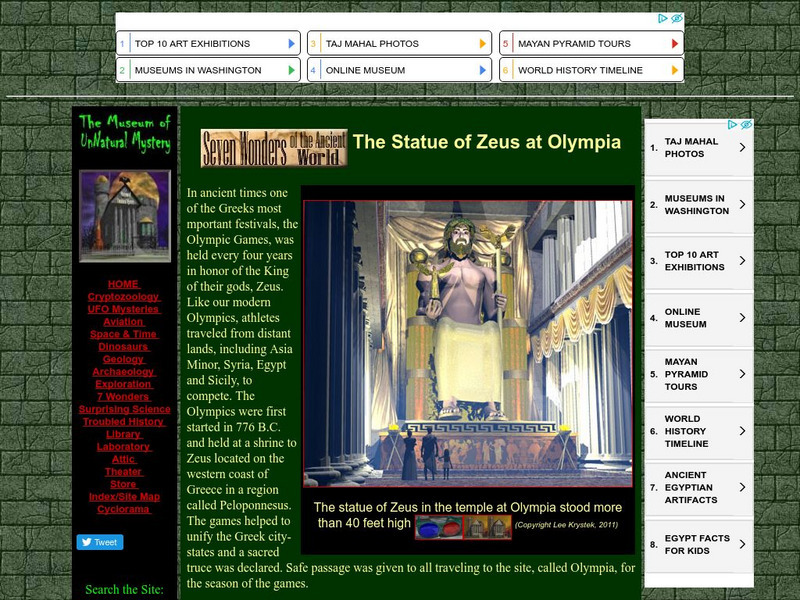Click banner ad text World History Timeline
800x600 pixels.
pyautogui.click(x=580, y=70)
